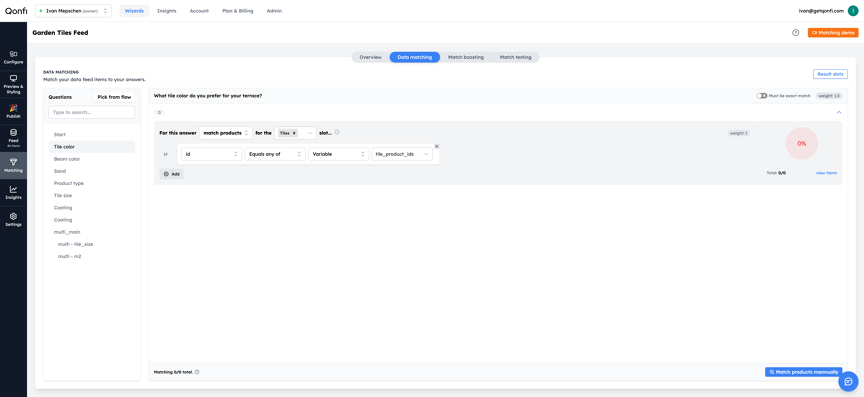Remove the id condition row
This screenshot has width=864, height=397.
[x=436, y=146]
